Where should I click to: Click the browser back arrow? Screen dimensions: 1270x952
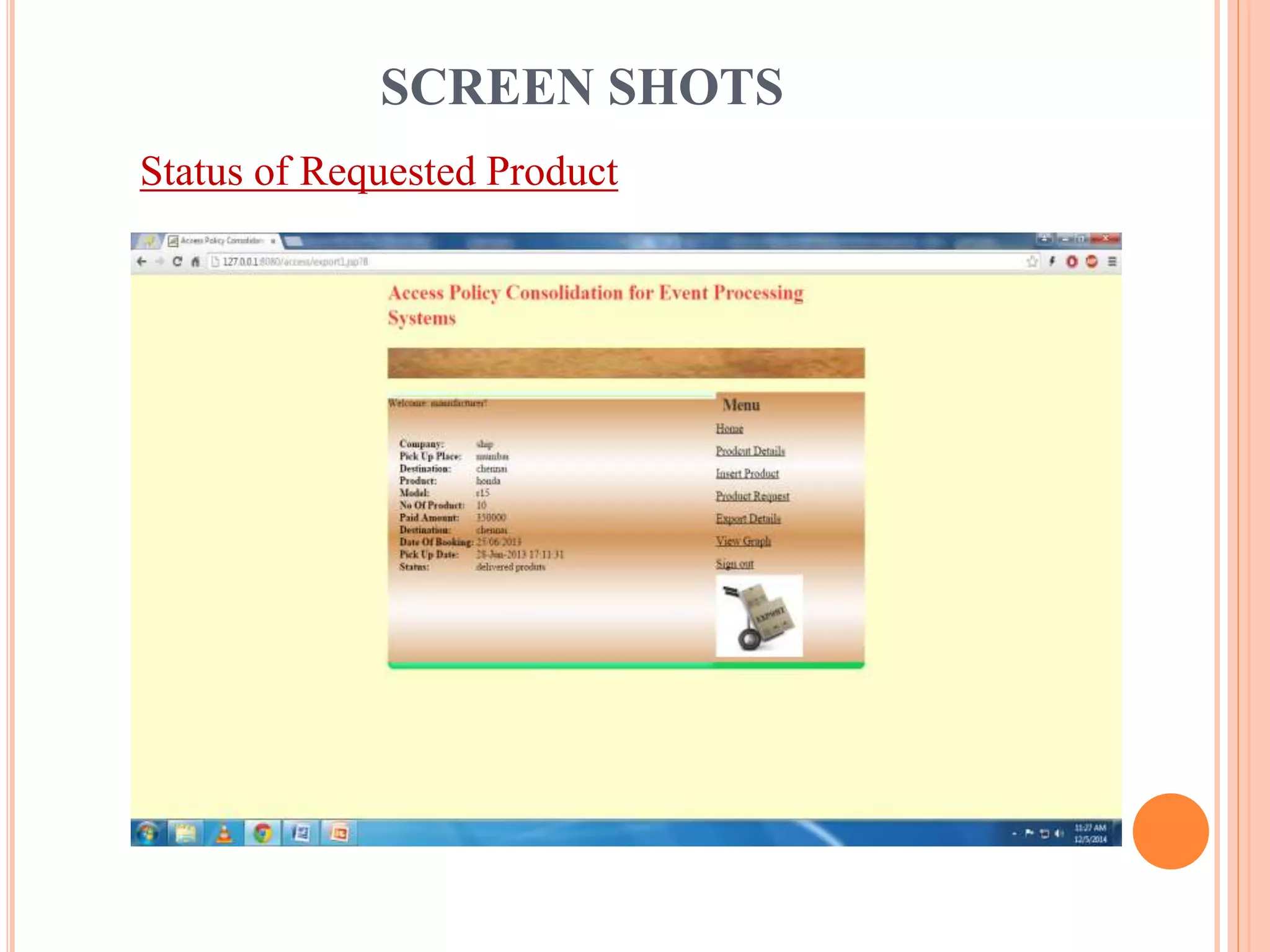(x=141, y=262)
